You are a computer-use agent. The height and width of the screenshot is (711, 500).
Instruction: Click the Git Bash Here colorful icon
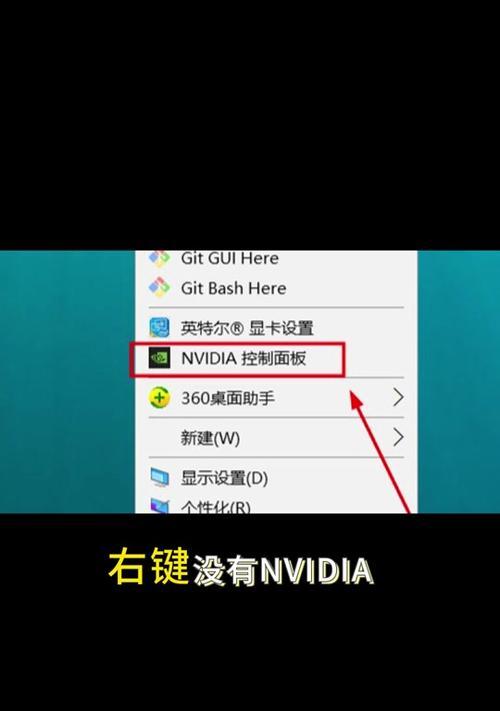pyautogui.click(x=160, y=287)
